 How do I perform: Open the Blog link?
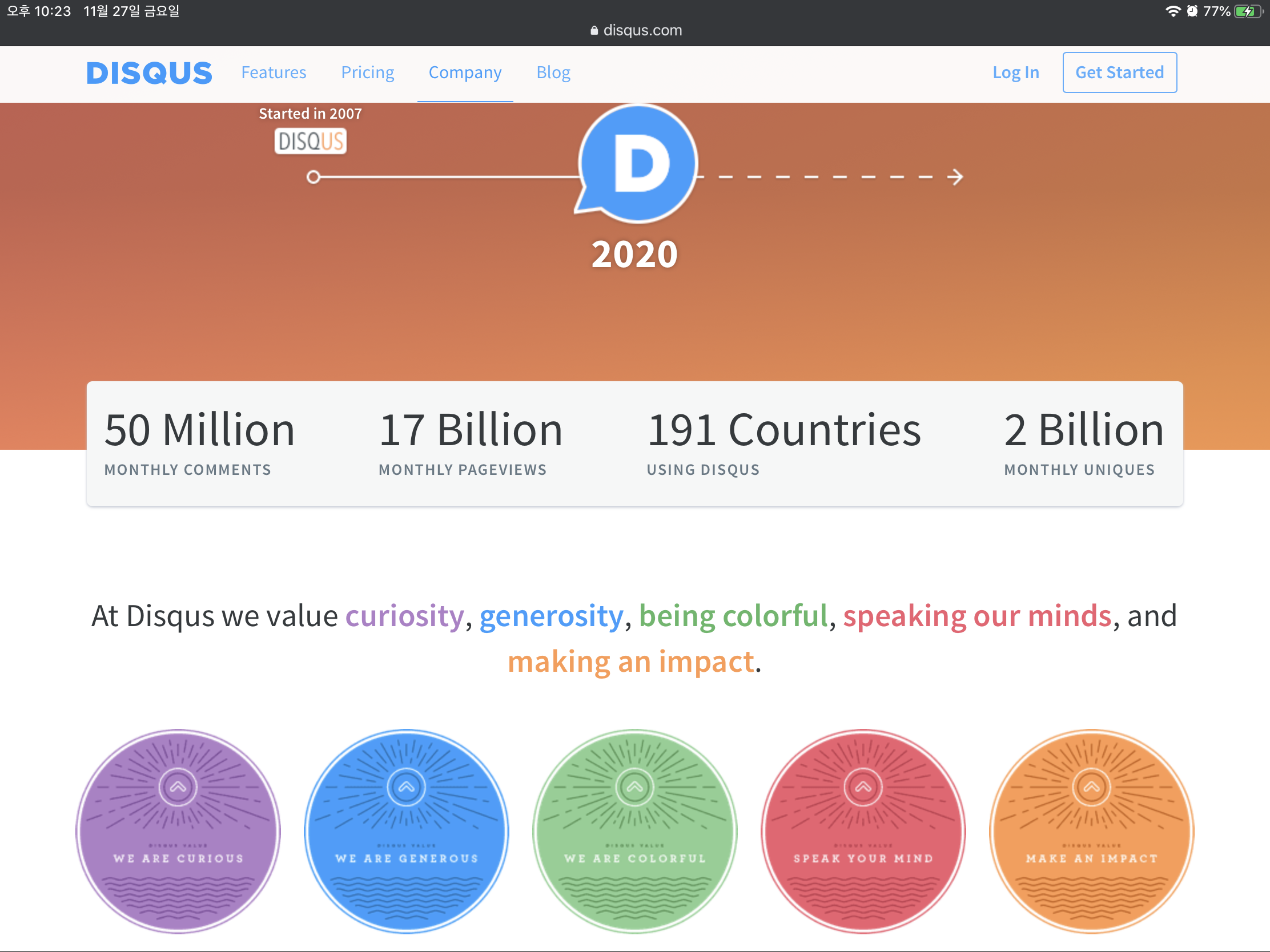tap(553, 73)
